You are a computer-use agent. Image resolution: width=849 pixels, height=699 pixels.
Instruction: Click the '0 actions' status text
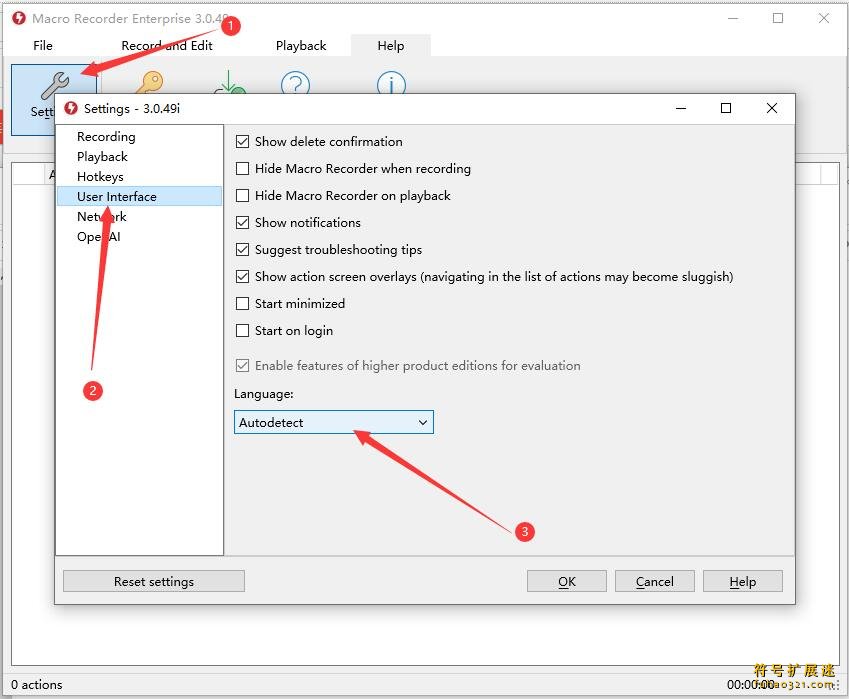37,684
